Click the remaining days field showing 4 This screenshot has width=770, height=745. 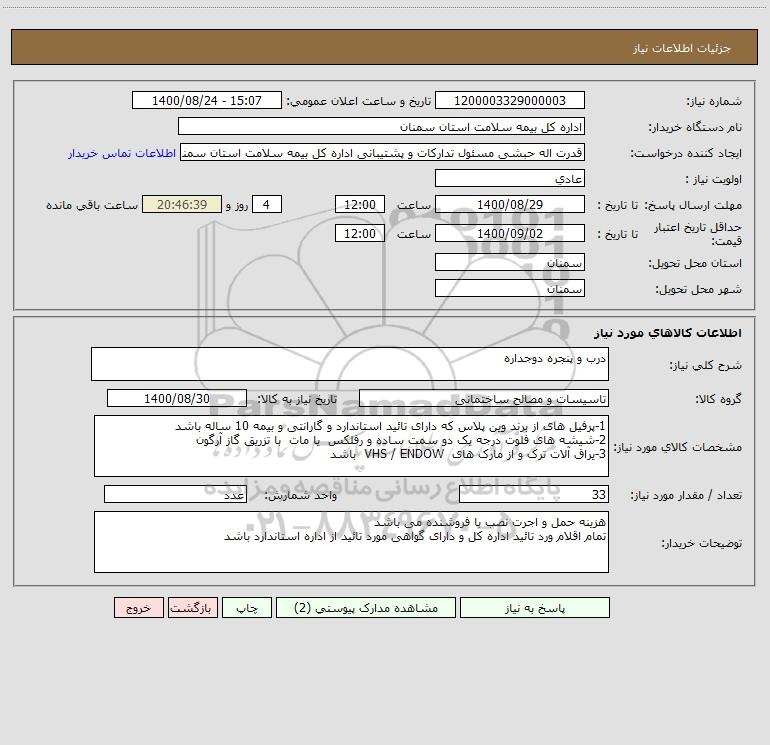(x=267, y=204)
